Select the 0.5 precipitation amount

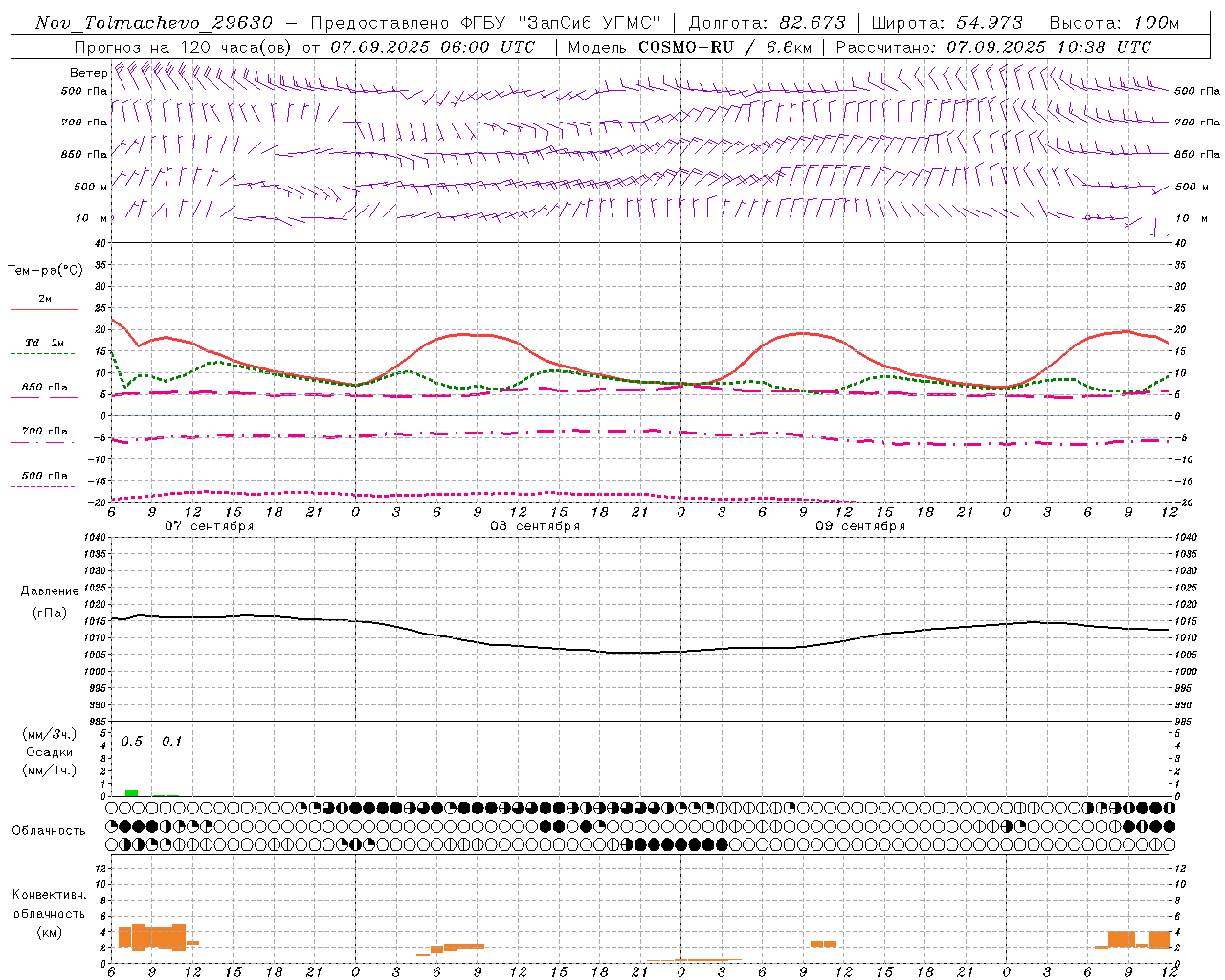click(x=132, y=742)
